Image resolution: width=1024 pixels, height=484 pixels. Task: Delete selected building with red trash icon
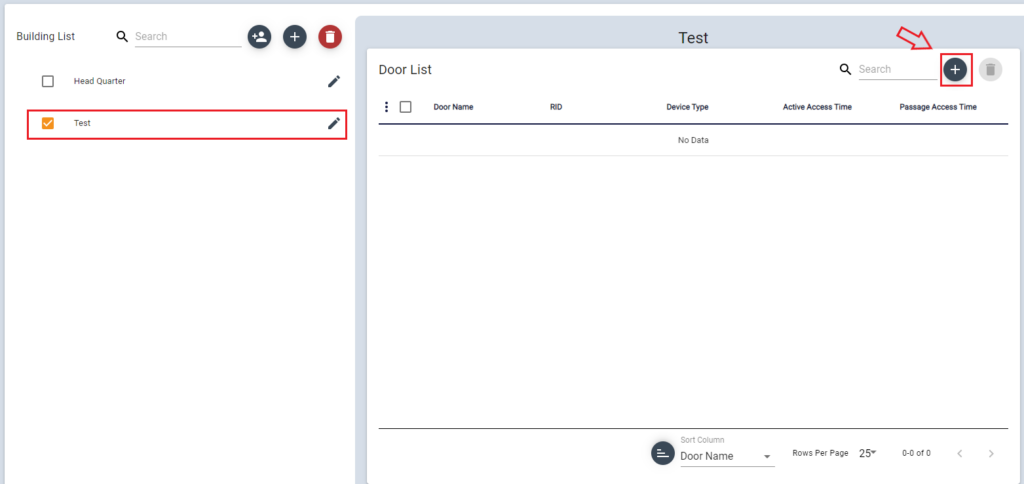(330, 37)
